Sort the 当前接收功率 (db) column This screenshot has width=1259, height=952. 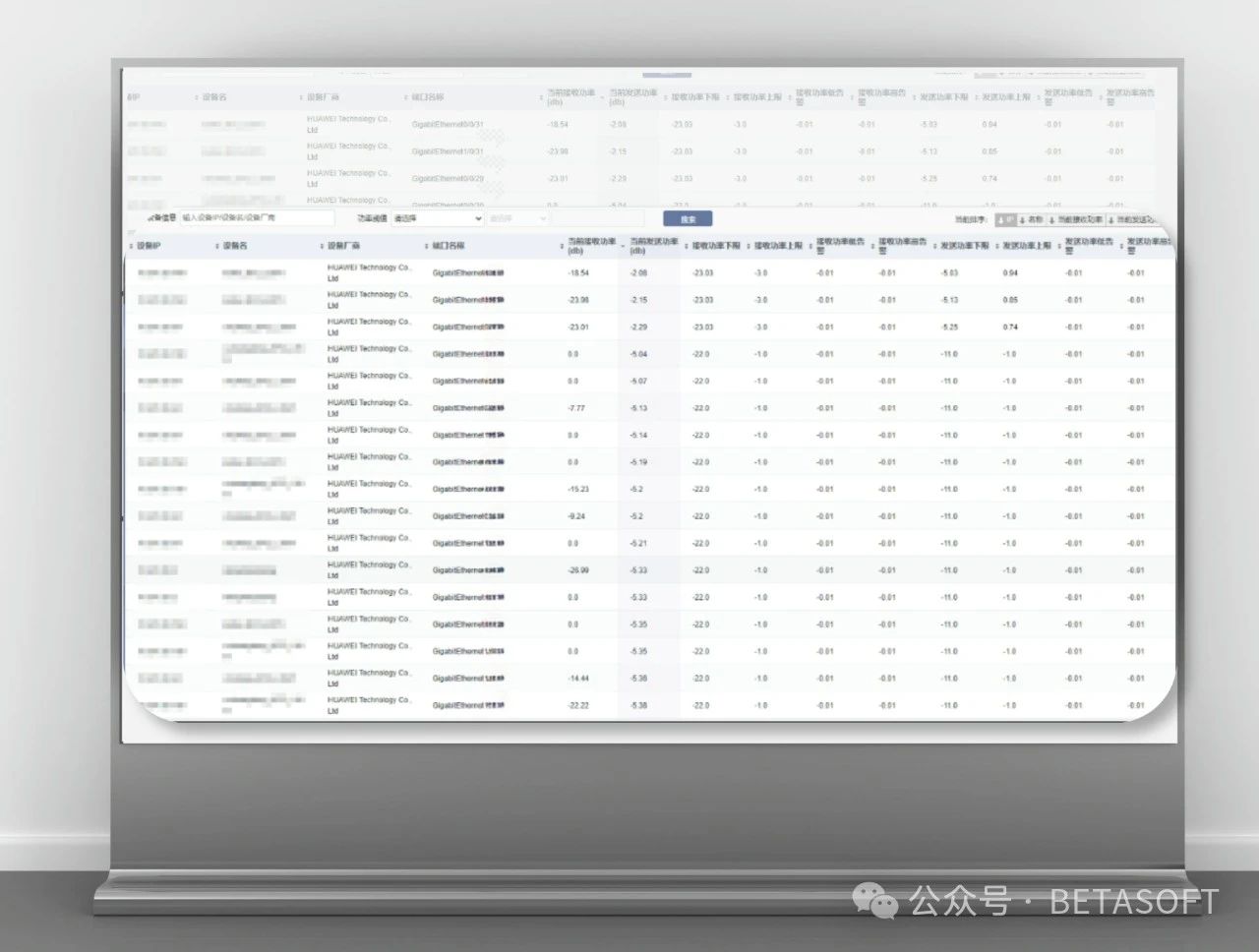coord(562,246)
